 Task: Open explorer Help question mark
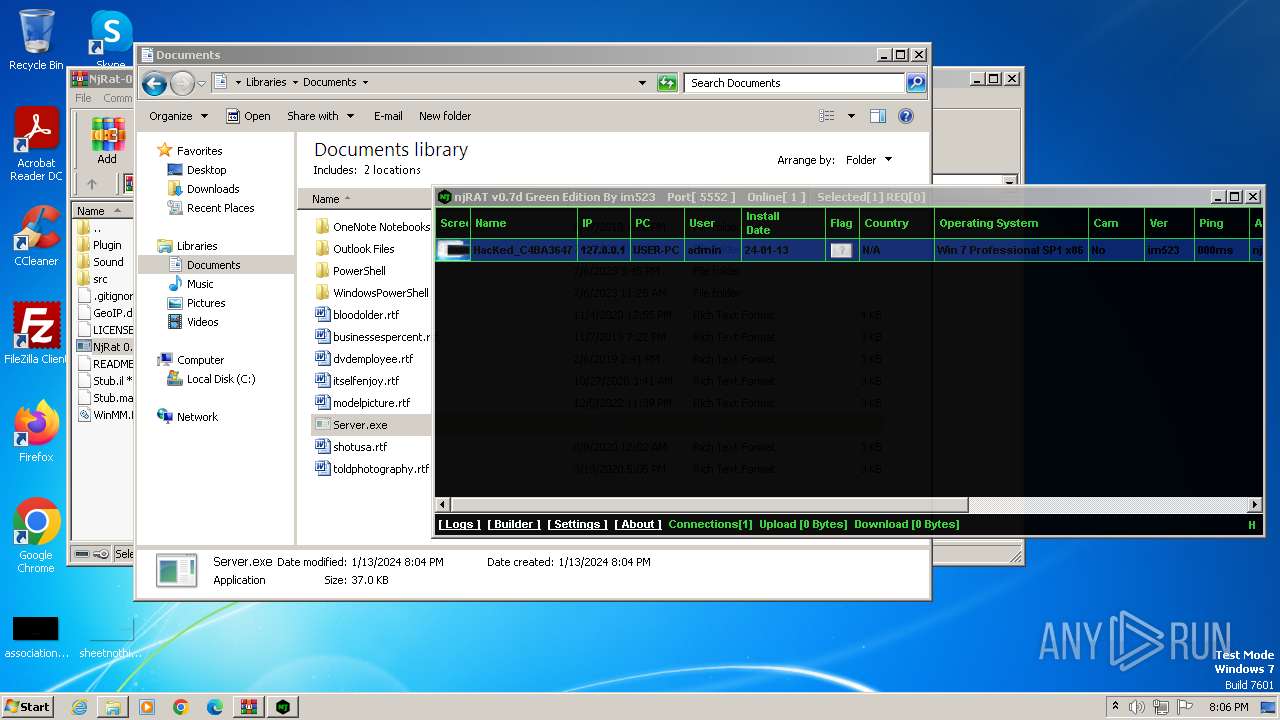906,116
